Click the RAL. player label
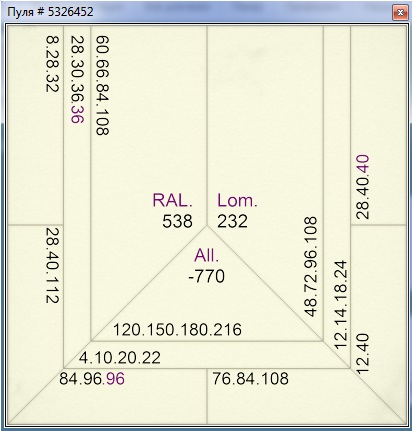Screen dimensions: 412x431 click(x=172, y=200)
